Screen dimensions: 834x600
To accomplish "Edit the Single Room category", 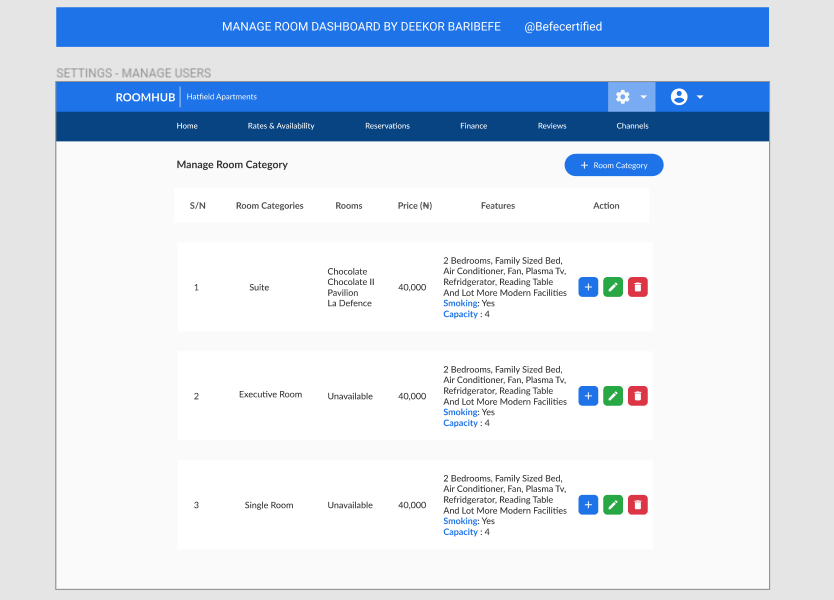I will [x=613, y=505].
